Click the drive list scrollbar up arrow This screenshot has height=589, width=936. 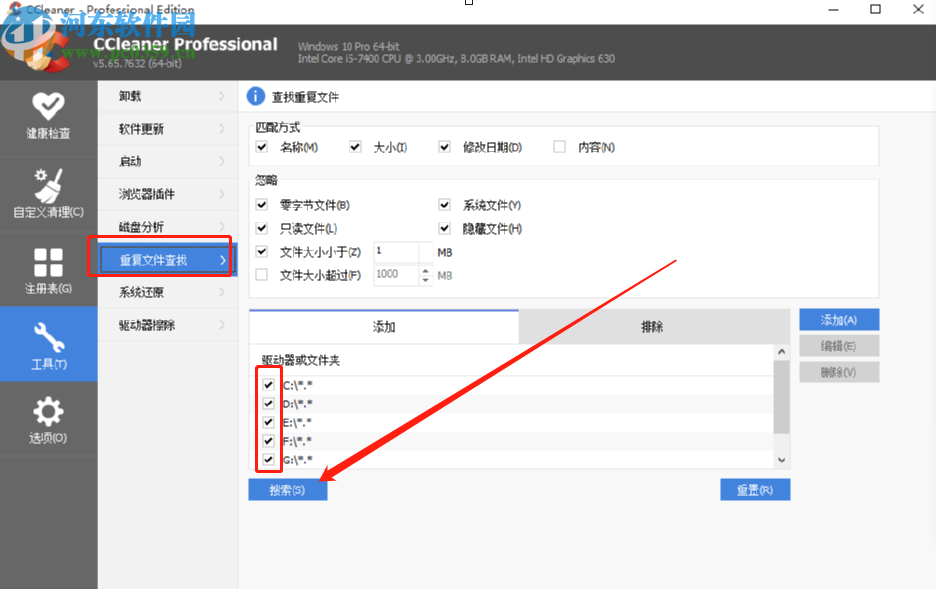point(781,352)
